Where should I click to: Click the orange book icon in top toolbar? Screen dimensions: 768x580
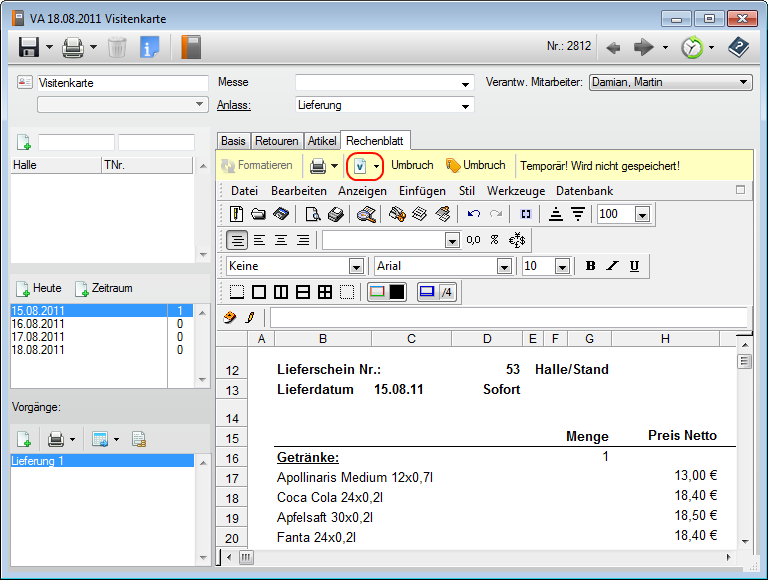(190, 47)
